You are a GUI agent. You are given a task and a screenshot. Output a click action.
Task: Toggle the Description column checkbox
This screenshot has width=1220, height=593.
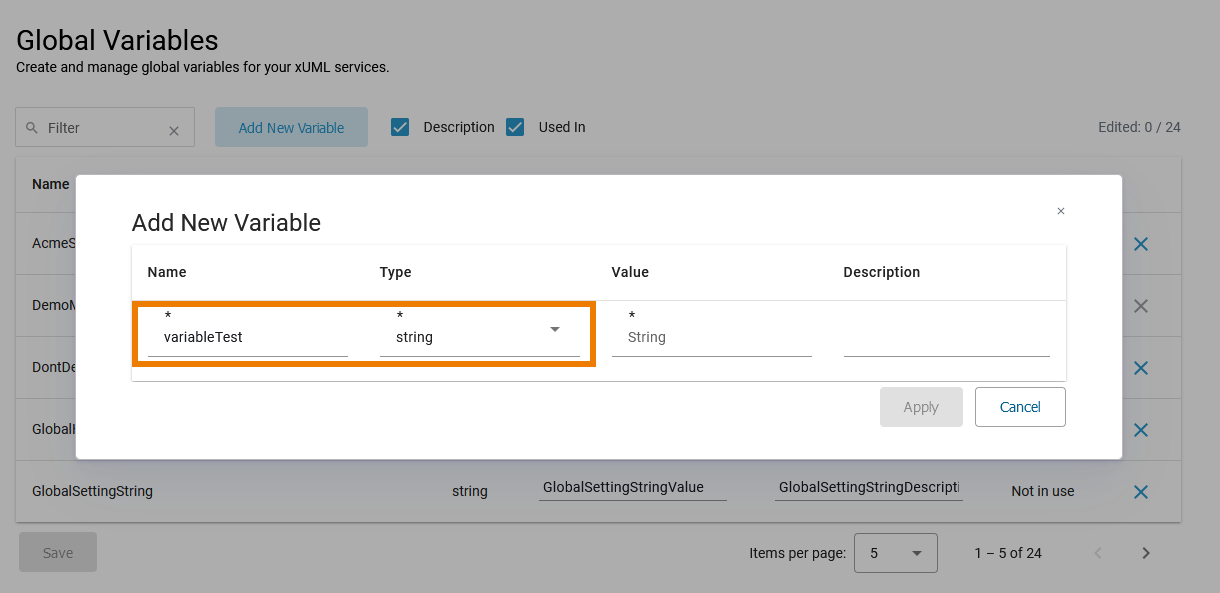click(400, 127)
